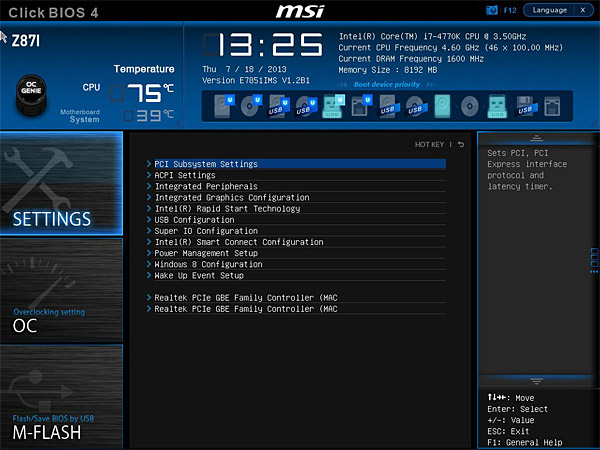
Task: Click the bottom handle of the help panel
Action: (536, 381)
